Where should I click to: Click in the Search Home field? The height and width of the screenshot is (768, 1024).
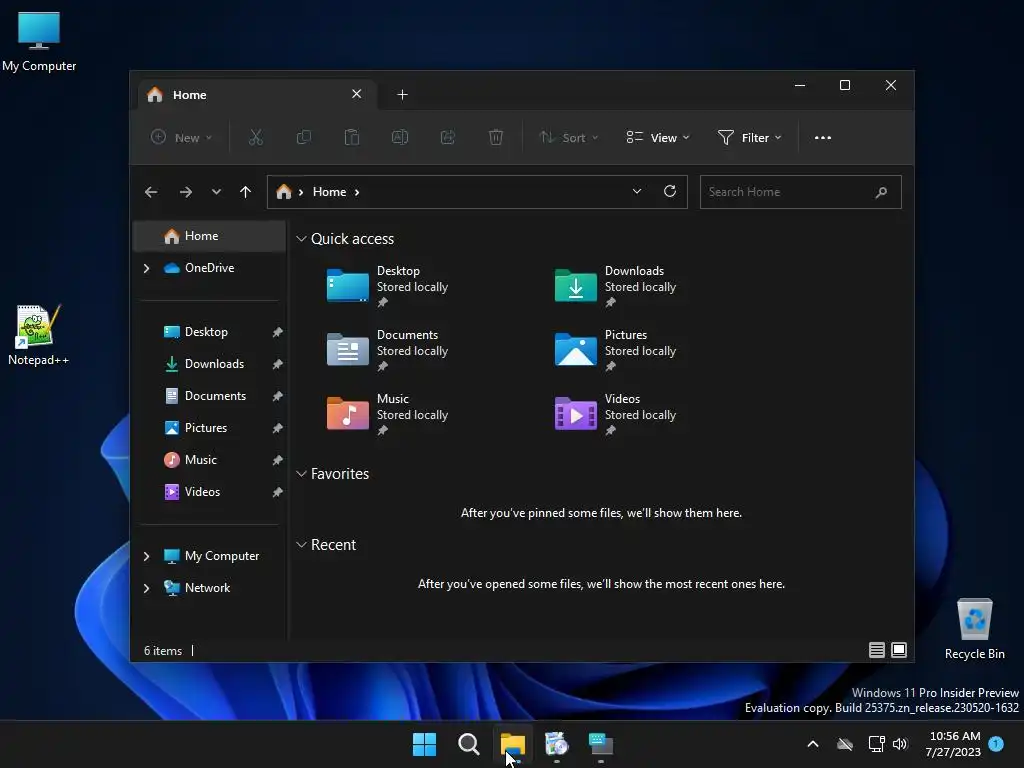[801, 192]
